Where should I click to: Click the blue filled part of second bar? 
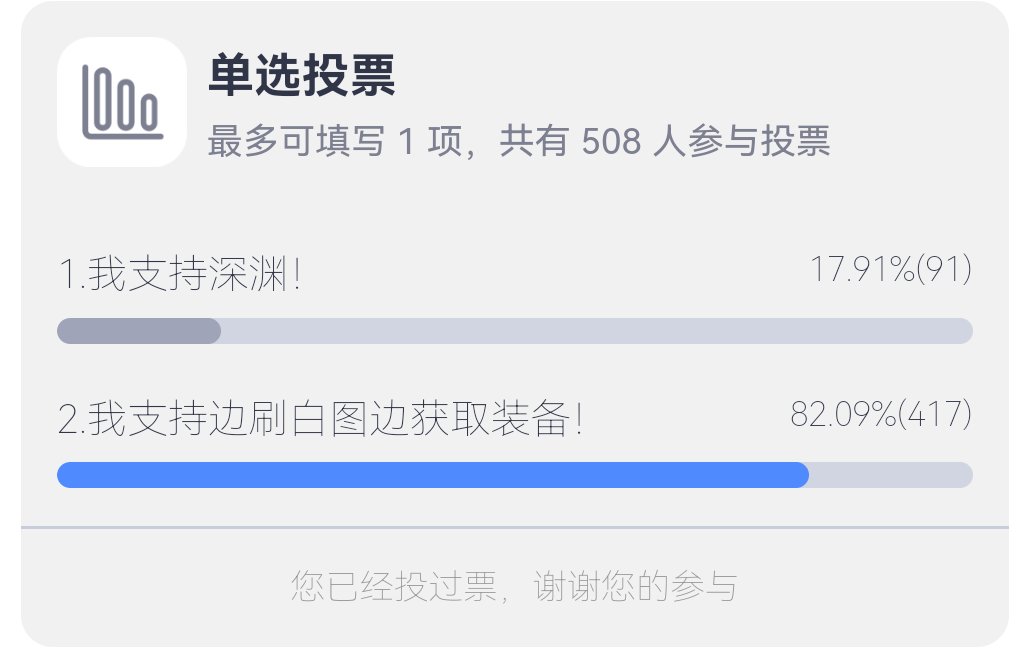pos(432,475)
